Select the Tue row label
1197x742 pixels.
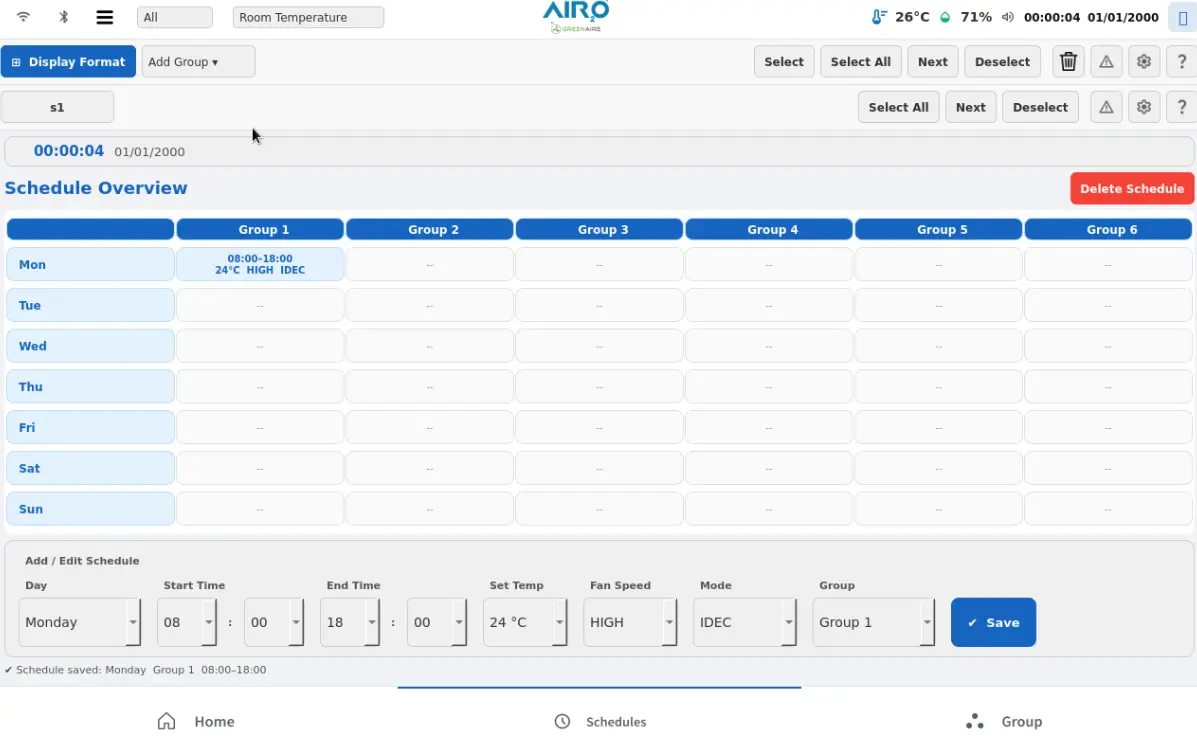point(90,305)
